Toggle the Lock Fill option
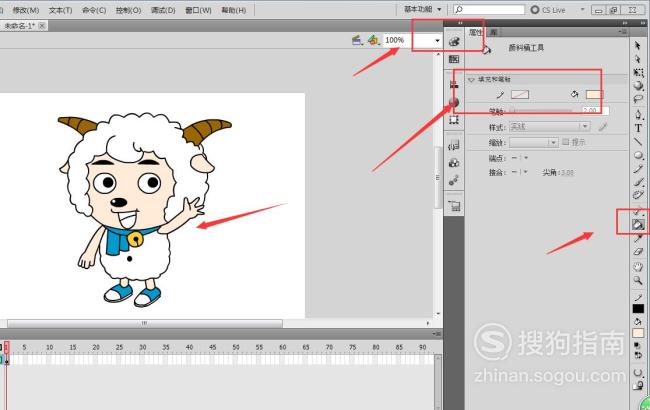The width and height of the screenshot is (650, 410). tap(638, 386)
